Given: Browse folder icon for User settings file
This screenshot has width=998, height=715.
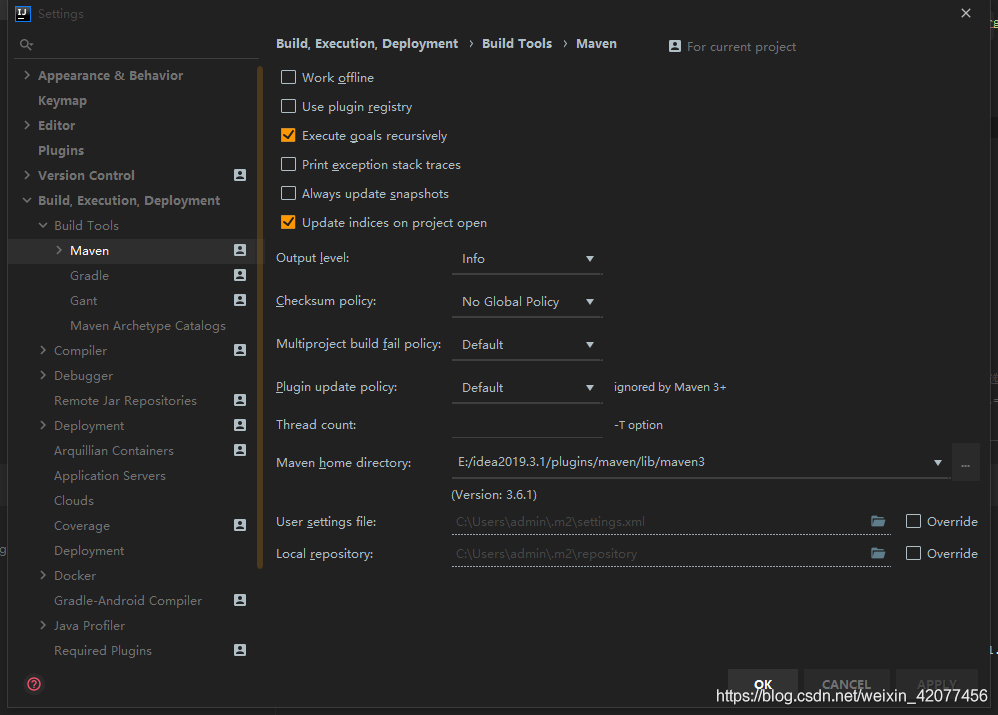Looking at the screenshot, I should click(878, 521).
